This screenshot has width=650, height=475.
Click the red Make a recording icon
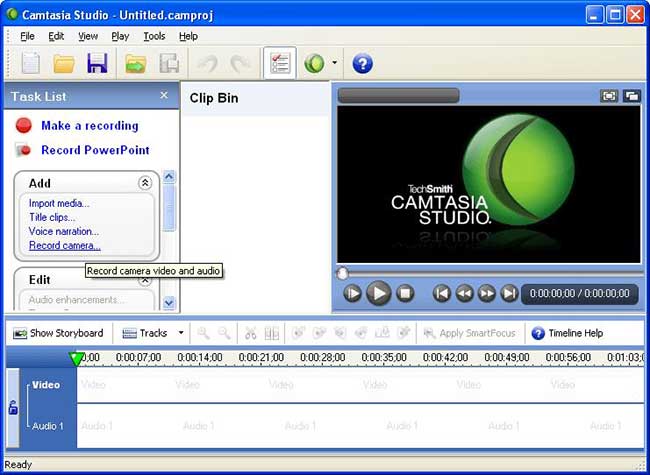coord(24,126)
